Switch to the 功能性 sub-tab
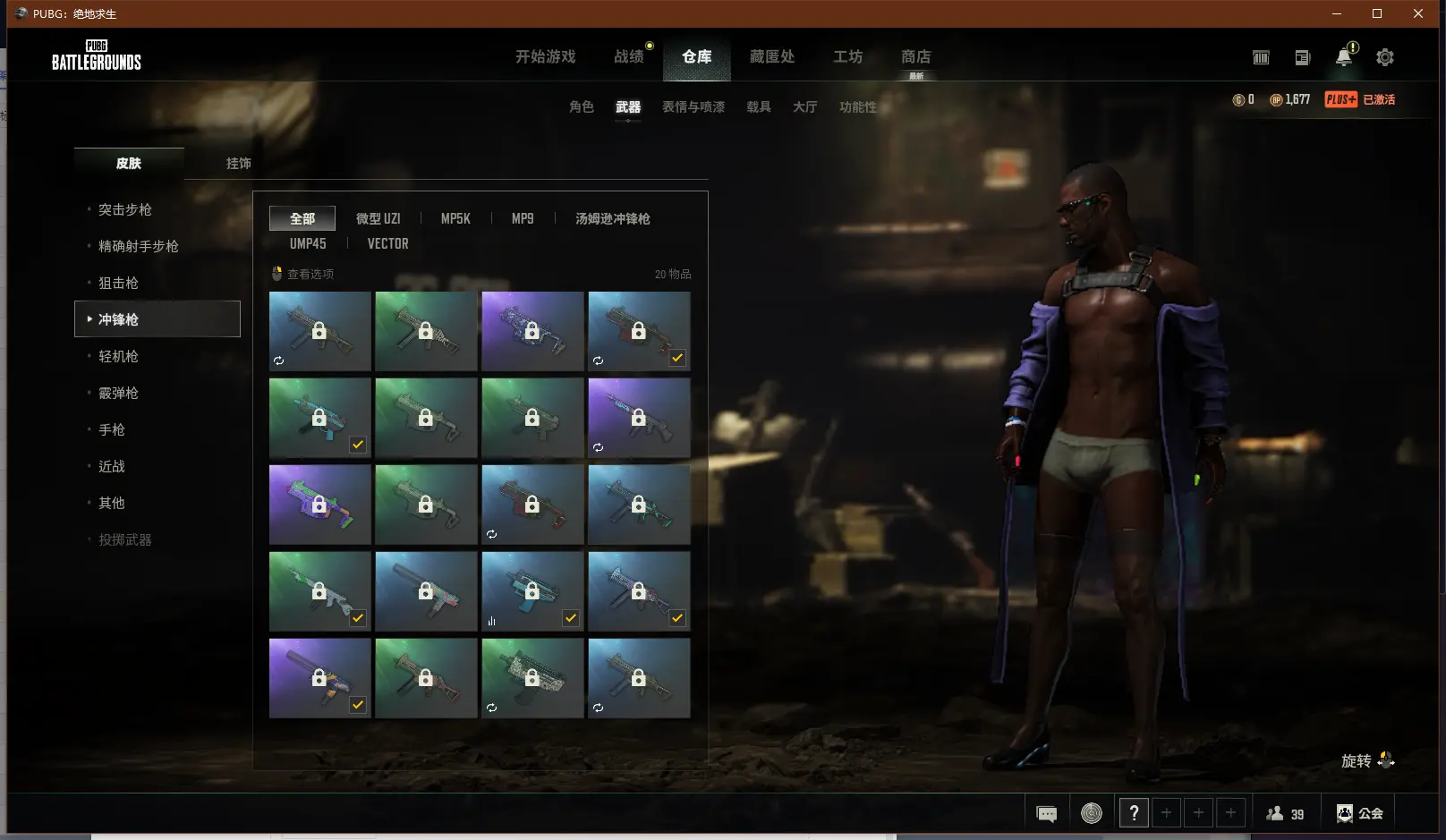 click(858, 106)
